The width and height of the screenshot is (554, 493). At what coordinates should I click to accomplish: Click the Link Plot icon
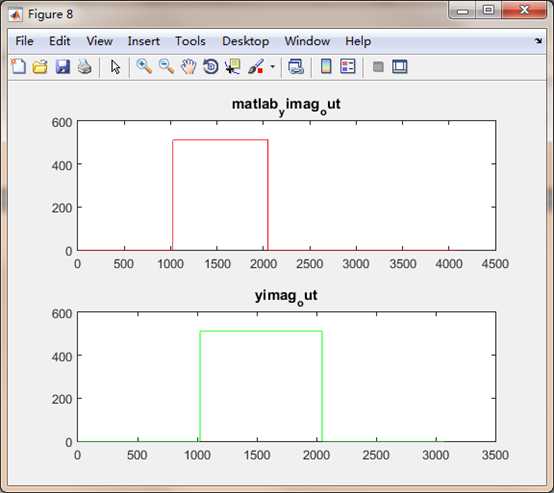tap(296, 66)
